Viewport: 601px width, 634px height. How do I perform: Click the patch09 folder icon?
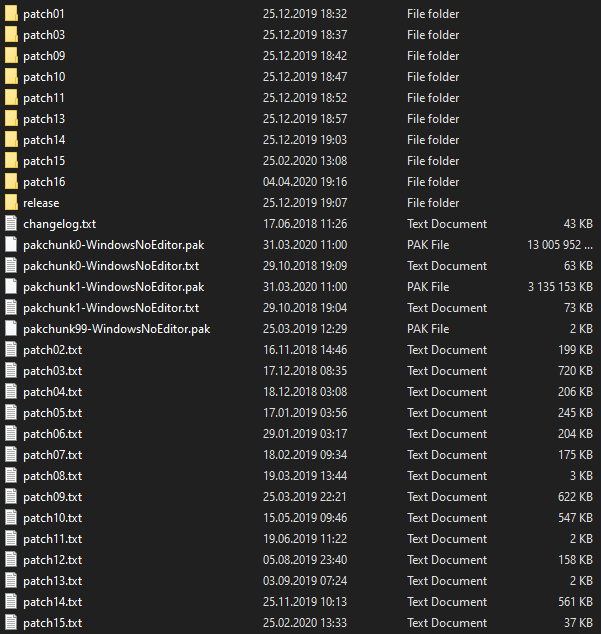pyautogui.click(x=11, y=56)
